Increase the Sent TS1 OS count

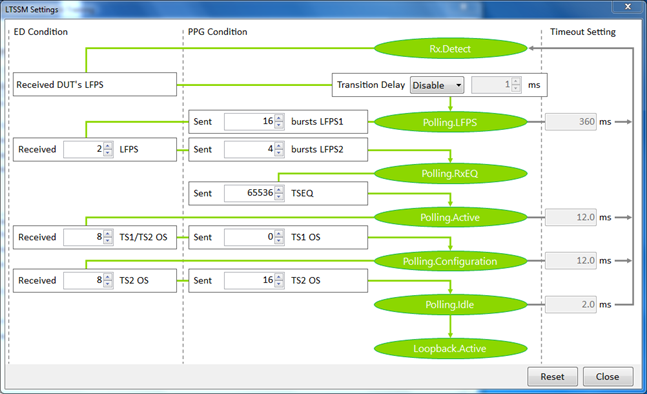[279, 234]
